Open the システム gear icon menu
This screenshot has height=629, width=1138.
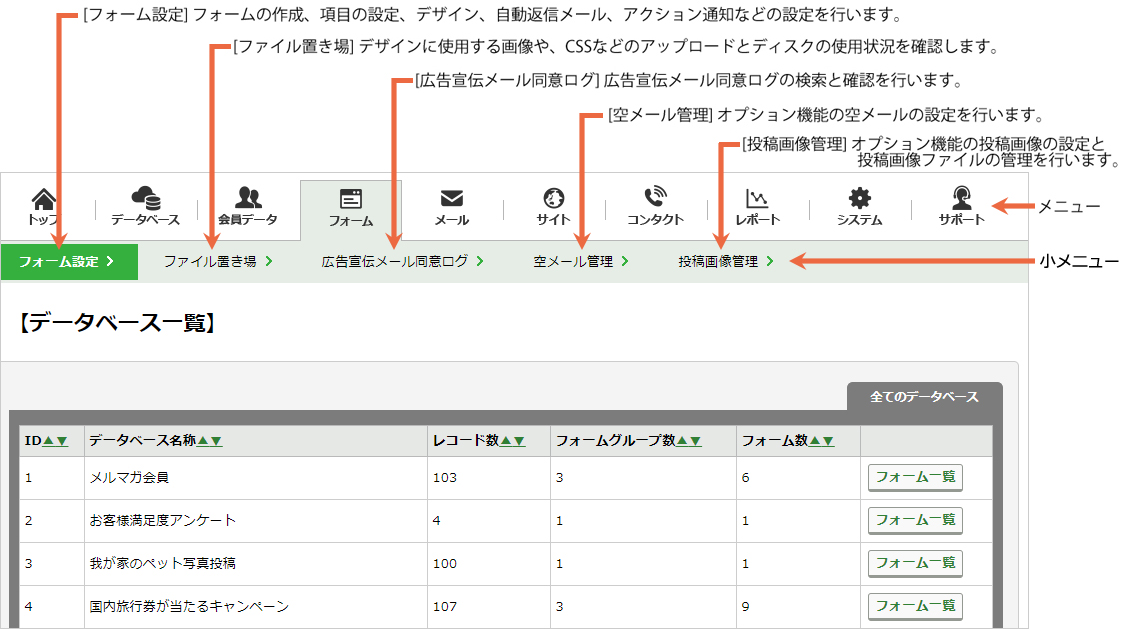point(859,207)
